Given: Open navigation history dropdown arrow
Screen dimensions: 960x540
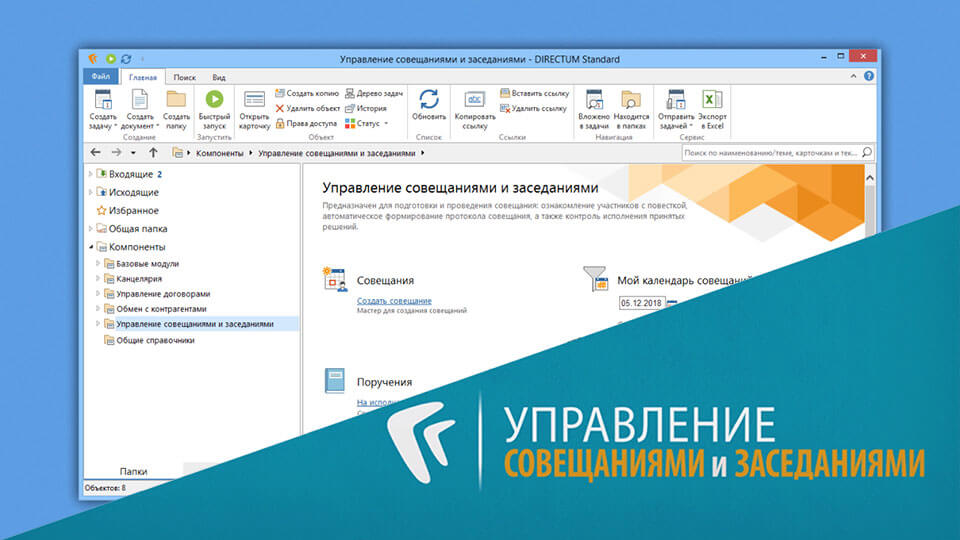Looking at the screenshot, I should coord(133,153).
